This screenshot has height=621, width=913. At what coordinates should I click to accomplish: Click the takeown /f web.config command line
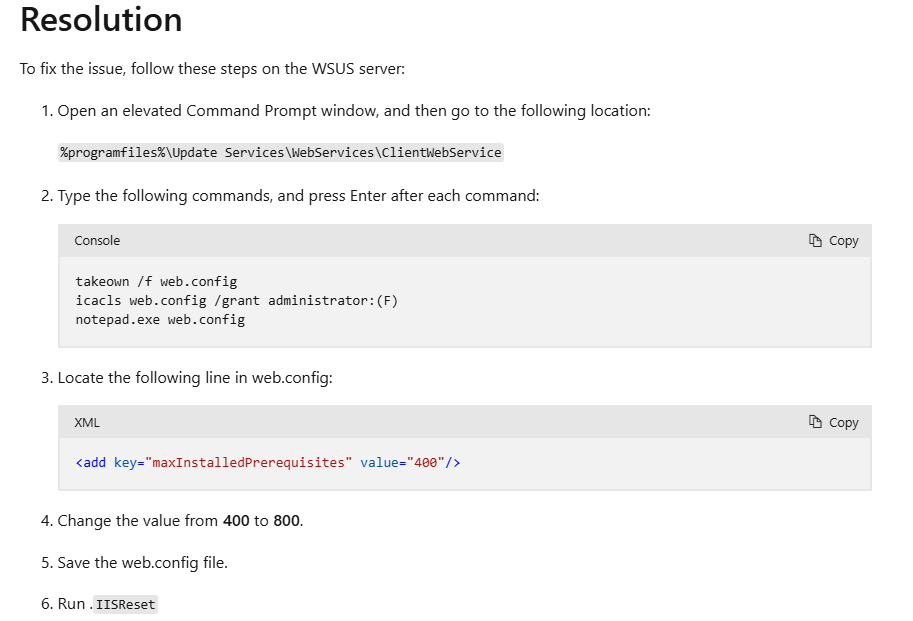[156, 282]
